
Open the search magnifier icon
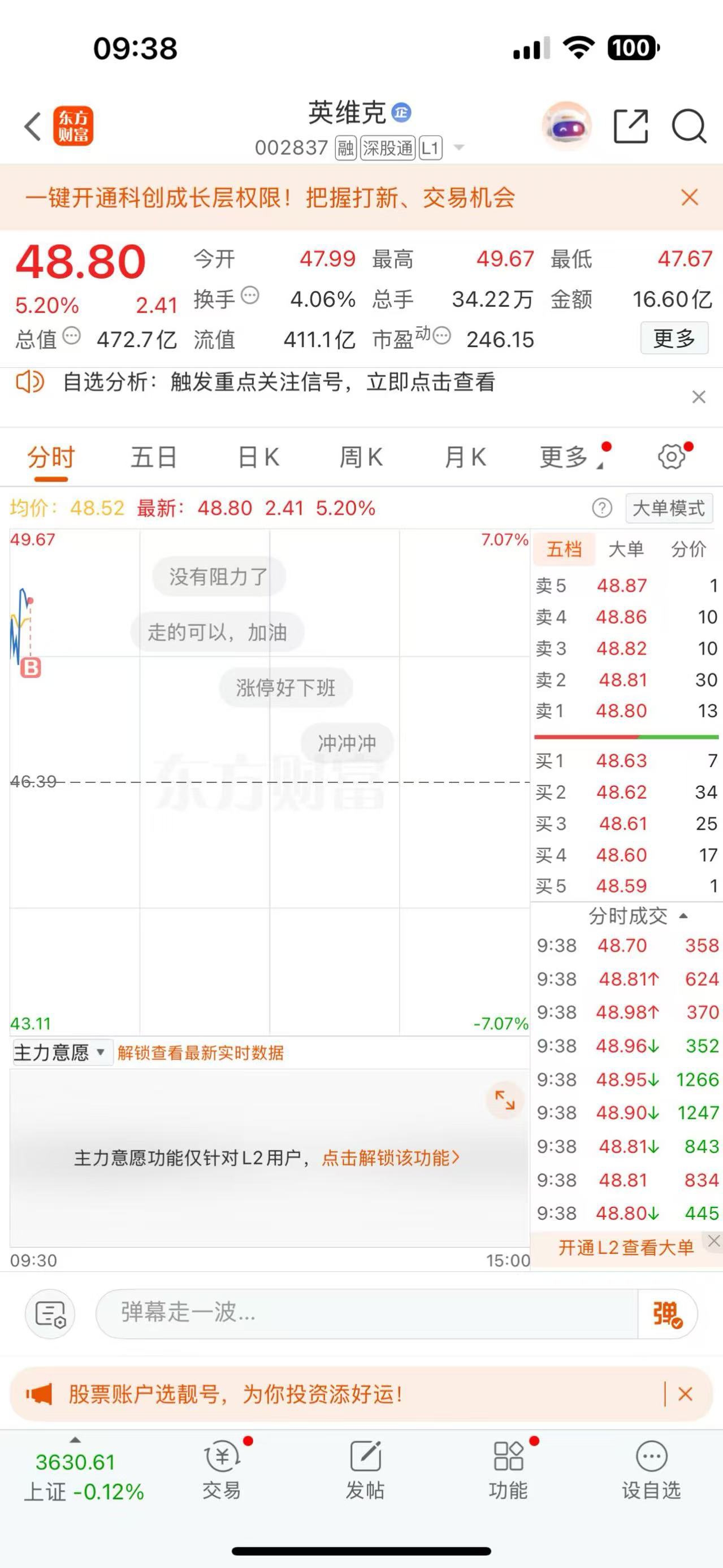[689, 127]
